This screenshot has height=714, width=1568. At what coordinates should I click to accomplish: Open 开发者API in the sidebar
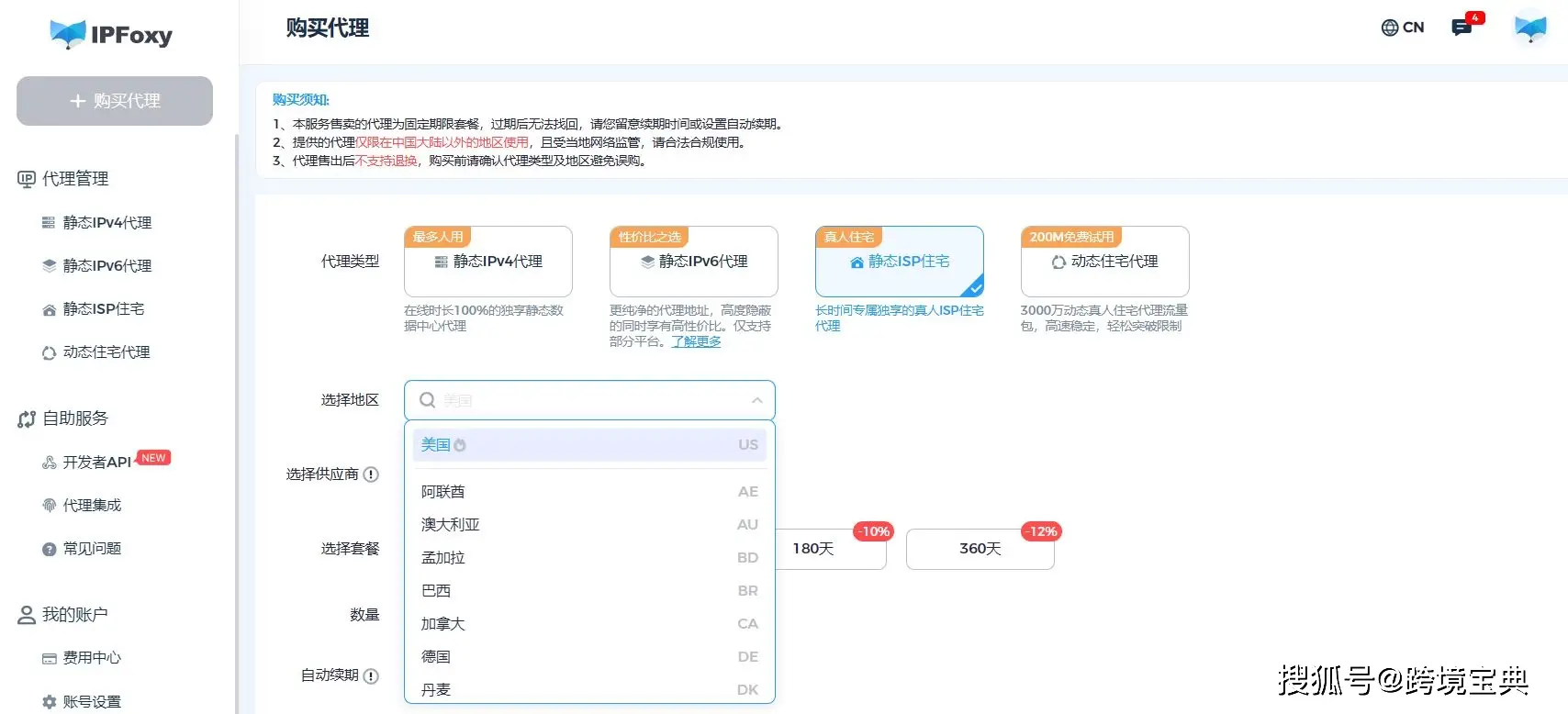[96, 463]
